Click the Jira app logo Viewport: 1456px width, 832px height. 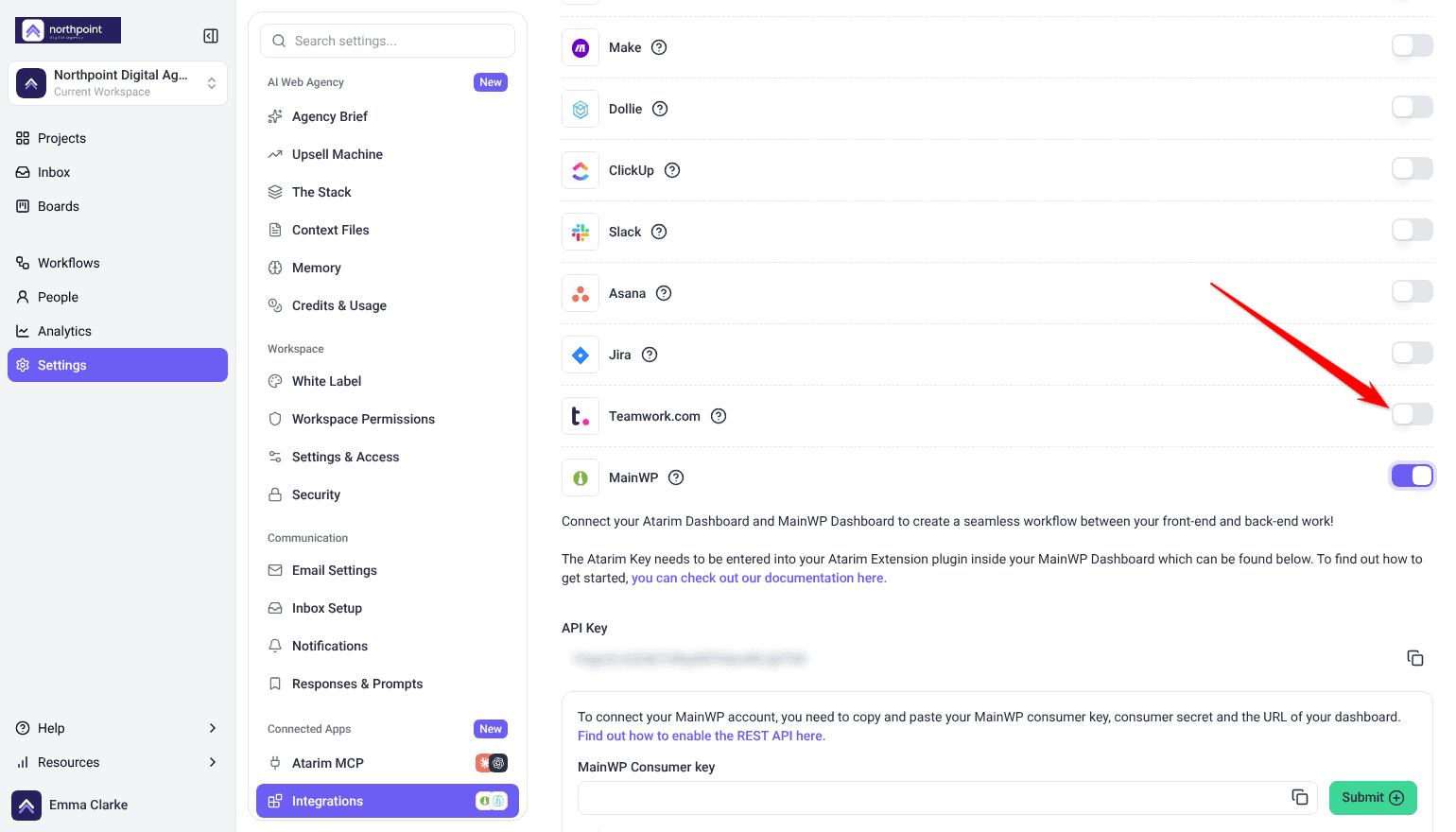click(x=581, y=355)
